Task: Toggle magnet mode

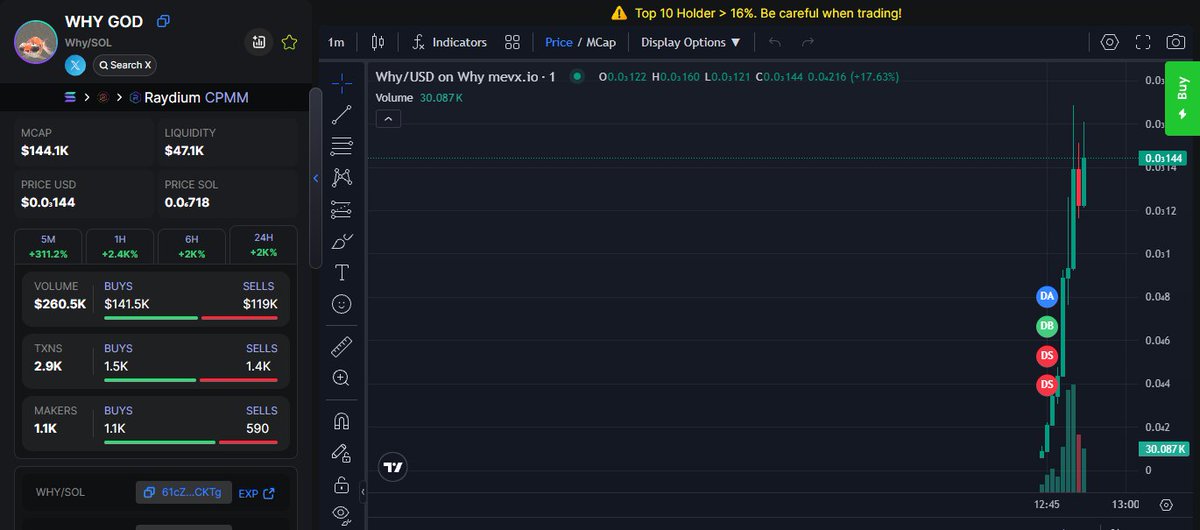Action: tap(342, 421)
